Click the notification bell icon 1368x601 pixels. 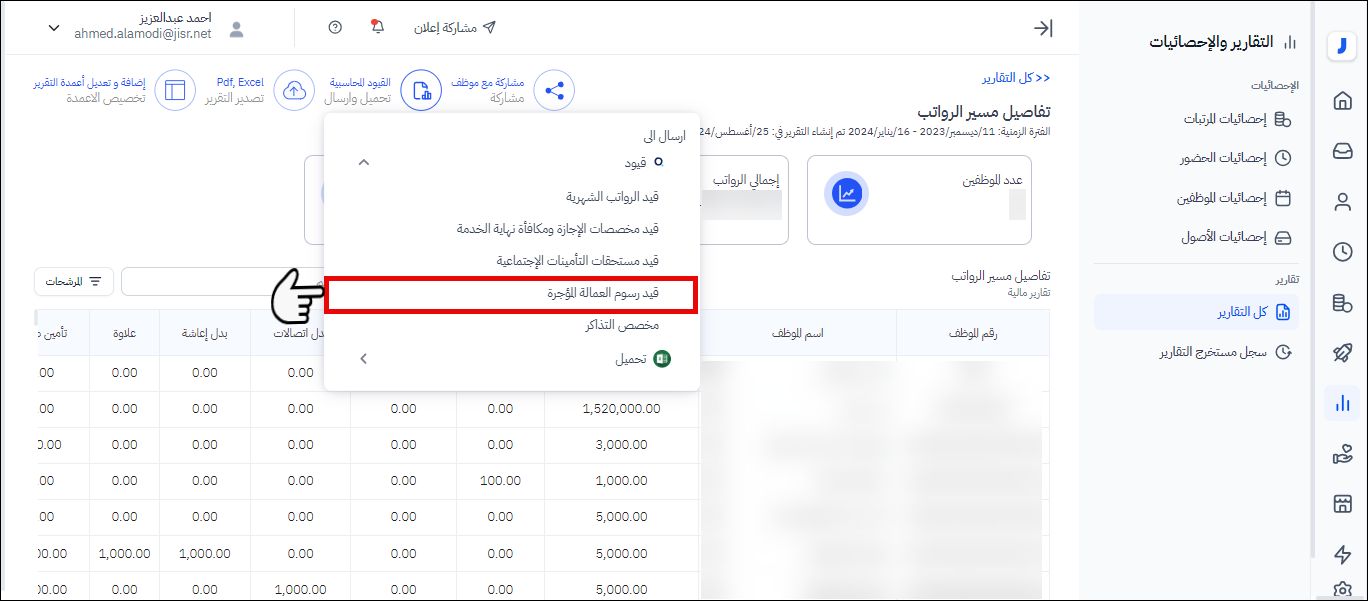pos(377,27)
